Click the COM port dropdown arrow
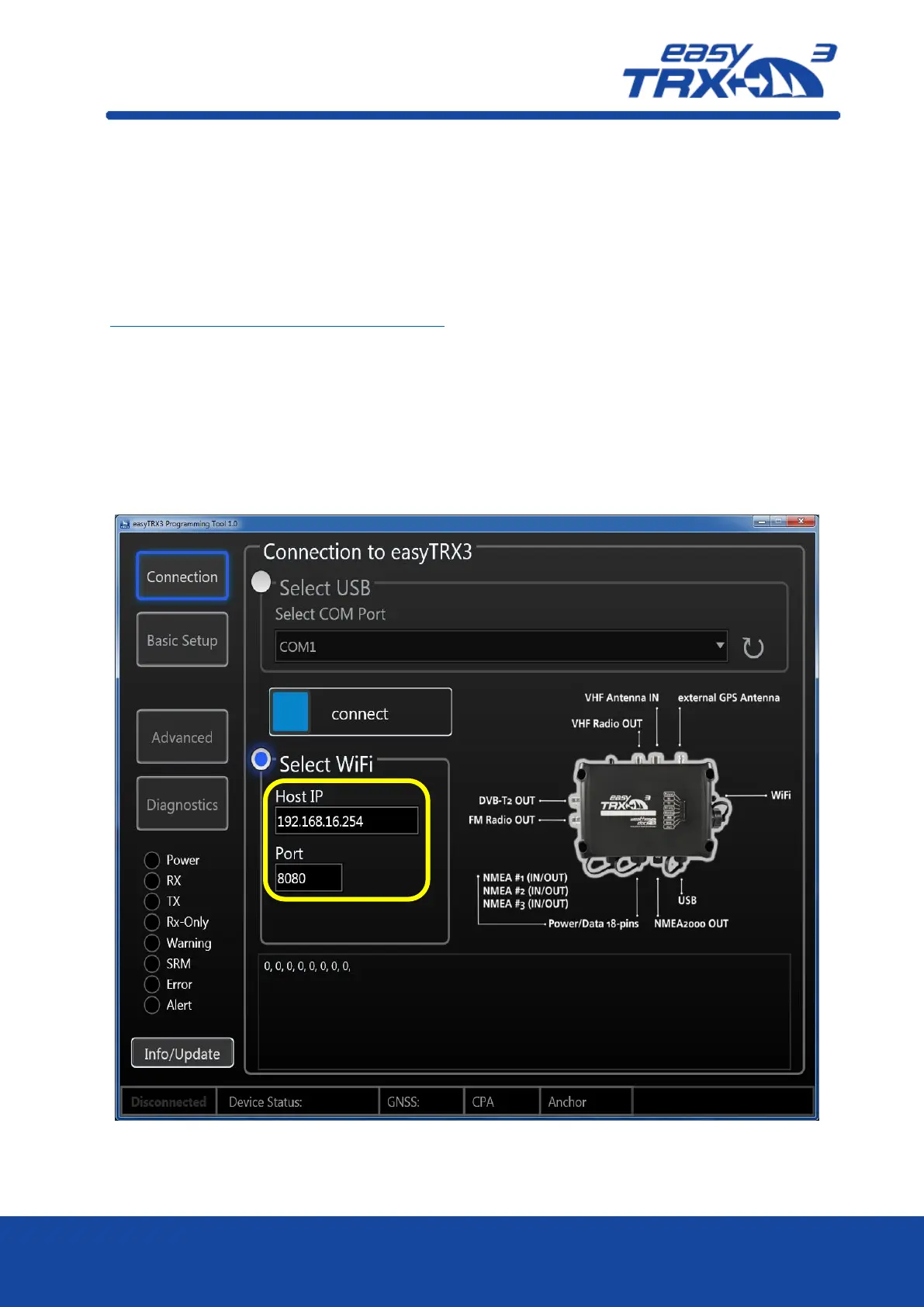The width and height of the screenshot is (924, 1307). pyautogui.click(x=720, y=645)
